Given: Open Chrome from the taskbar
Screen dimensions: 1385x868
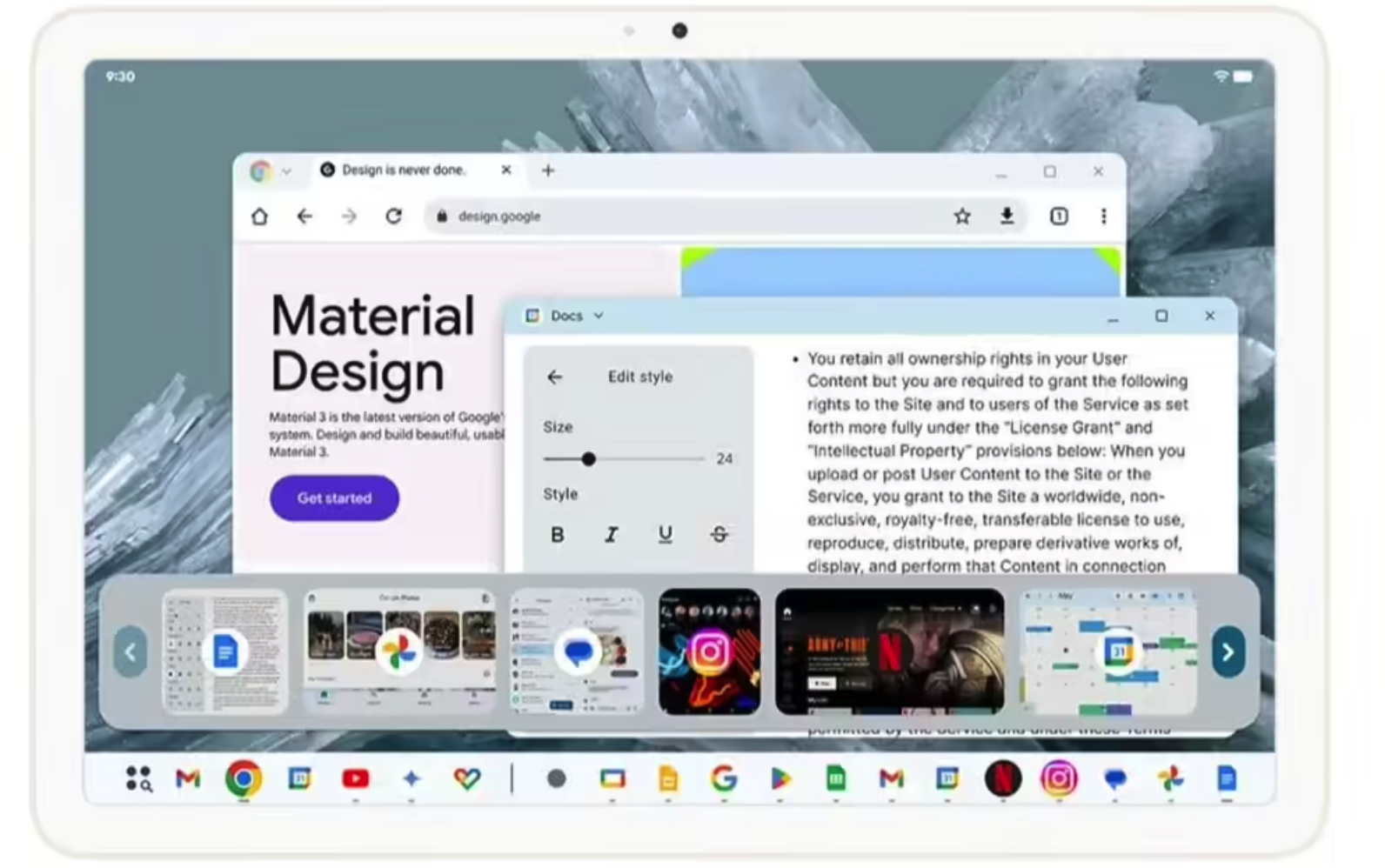Looking at the screenshot, I should 244,778.
